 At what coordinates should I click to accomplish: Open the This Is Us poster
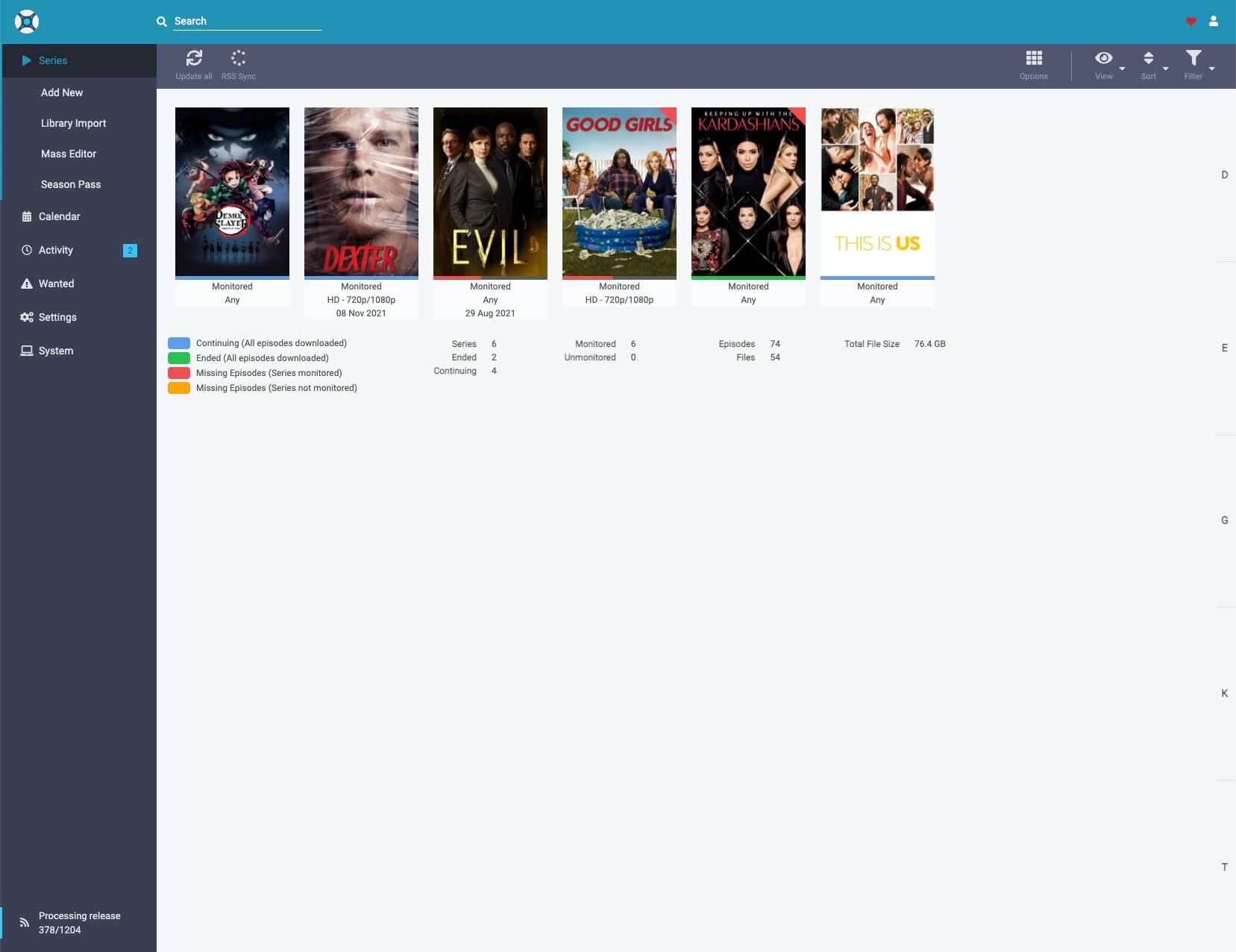point(877,192)
